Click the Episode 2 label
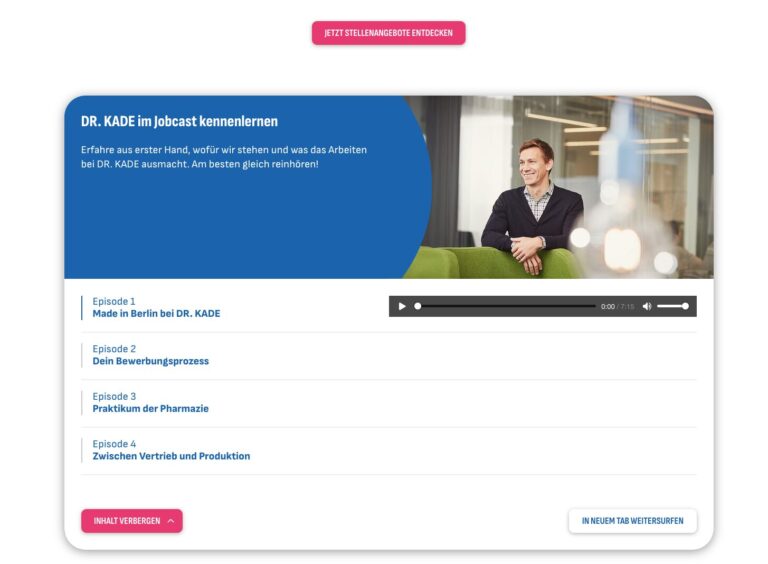The width and height of the screenshot is (768, 564). (x=114, y=349)
